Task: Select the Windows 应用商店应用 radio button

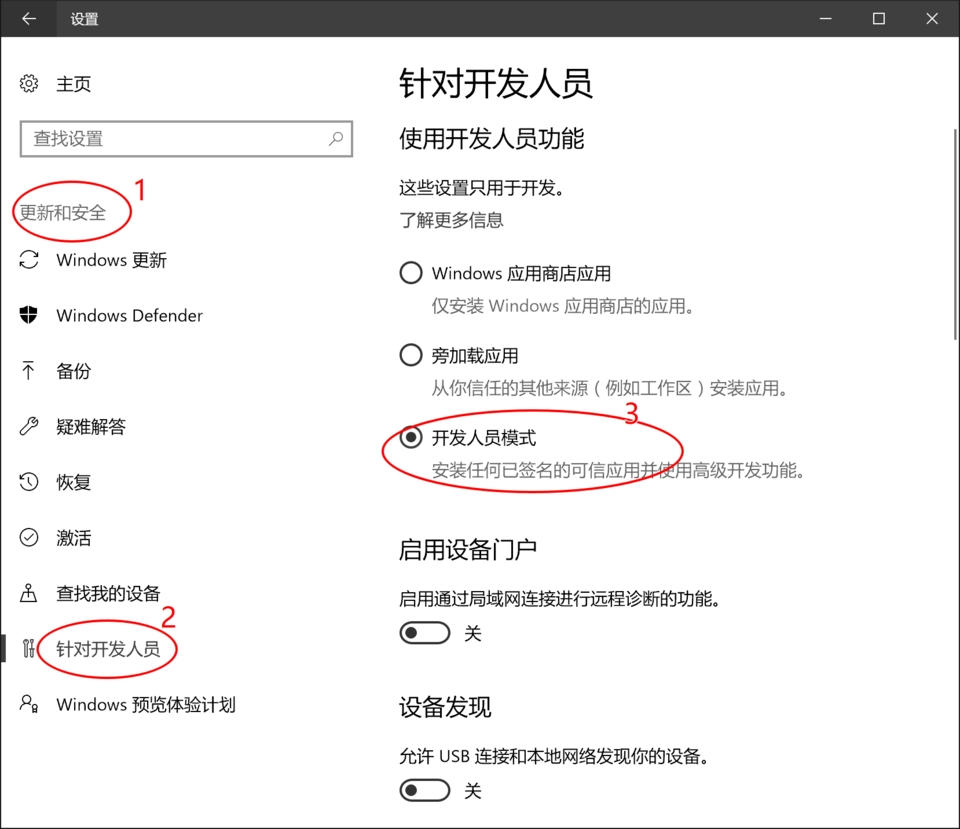Action: tap(411, 272)
